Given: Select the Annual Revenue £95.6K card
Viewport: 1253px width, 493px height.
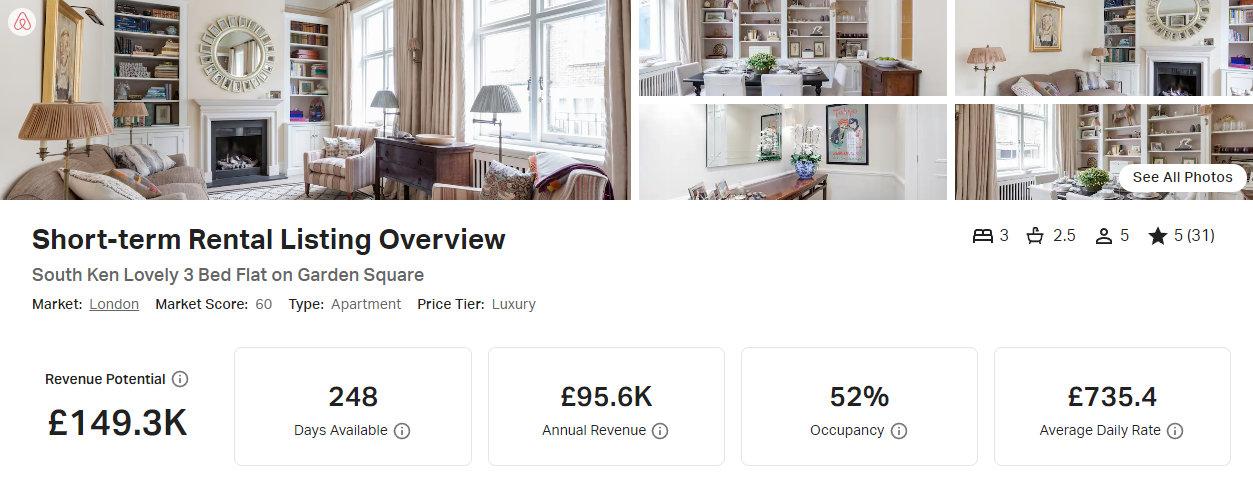Looking at the screenshot, I should click(x=606, y=406).
